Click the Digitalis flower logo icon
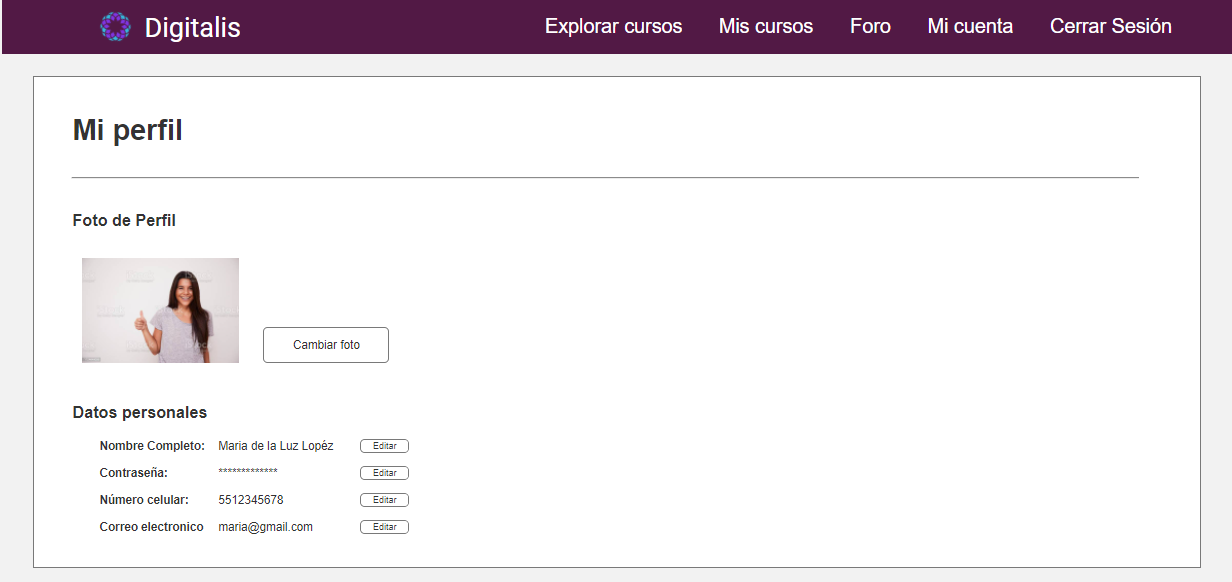The height and width of the screenshot is (582, 1232). pos(116,27)
